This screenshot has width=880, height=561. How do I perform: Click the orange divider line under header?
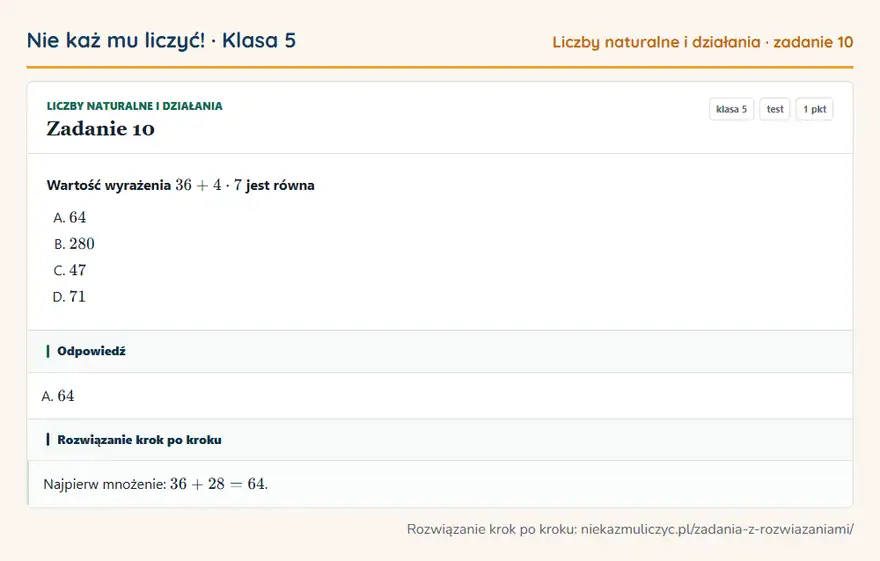[440, 67]
